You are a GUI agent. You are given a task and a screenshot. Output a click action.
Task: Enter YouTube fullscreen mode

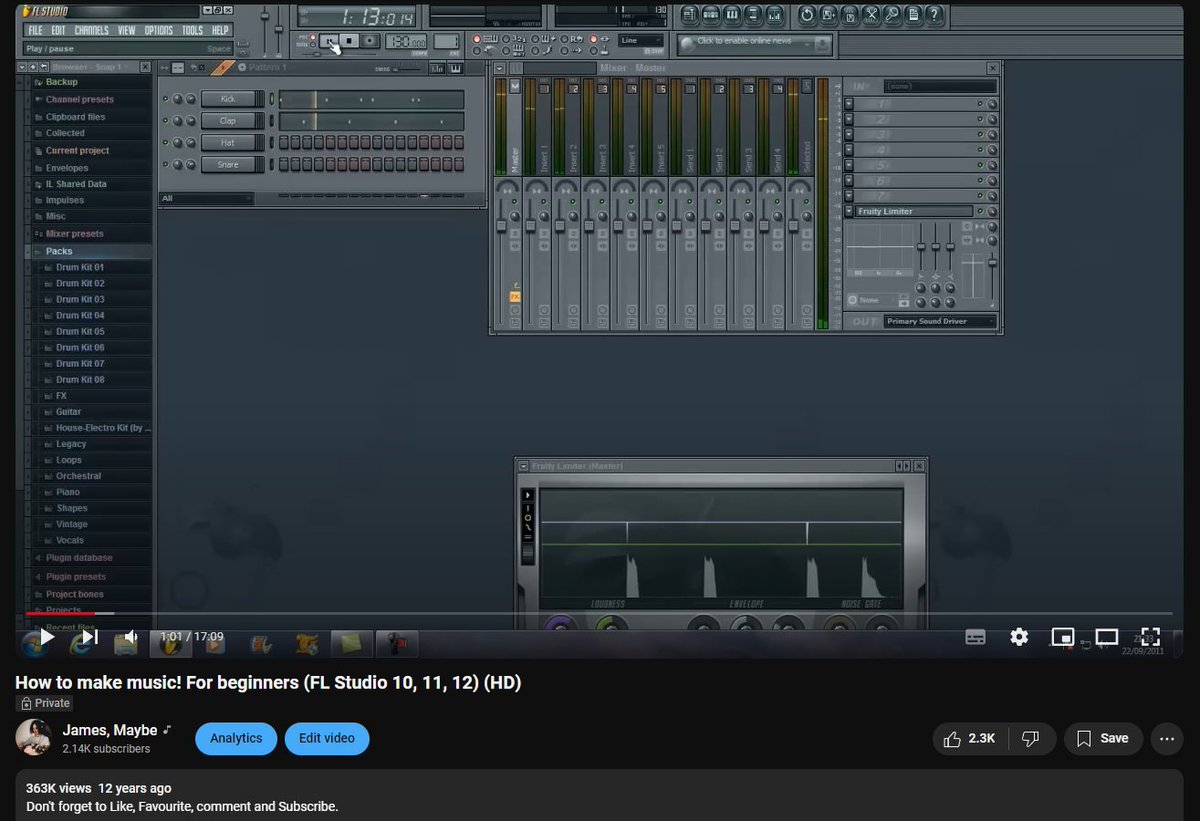click(x=1150, y=637)
